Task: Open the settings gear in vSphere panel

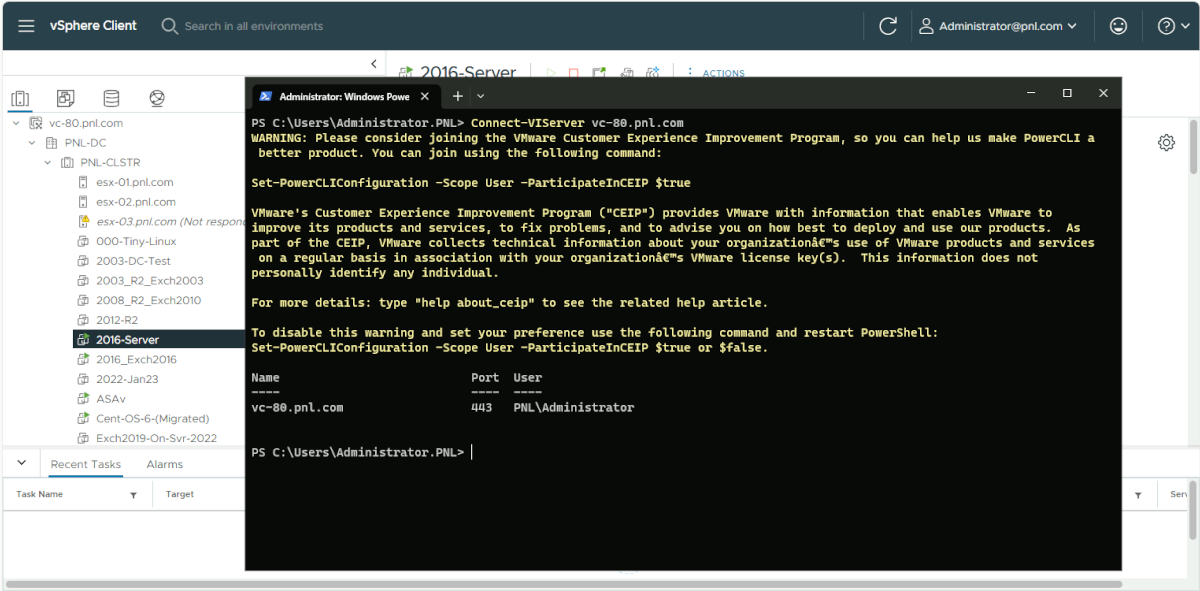Action: 1166,143
